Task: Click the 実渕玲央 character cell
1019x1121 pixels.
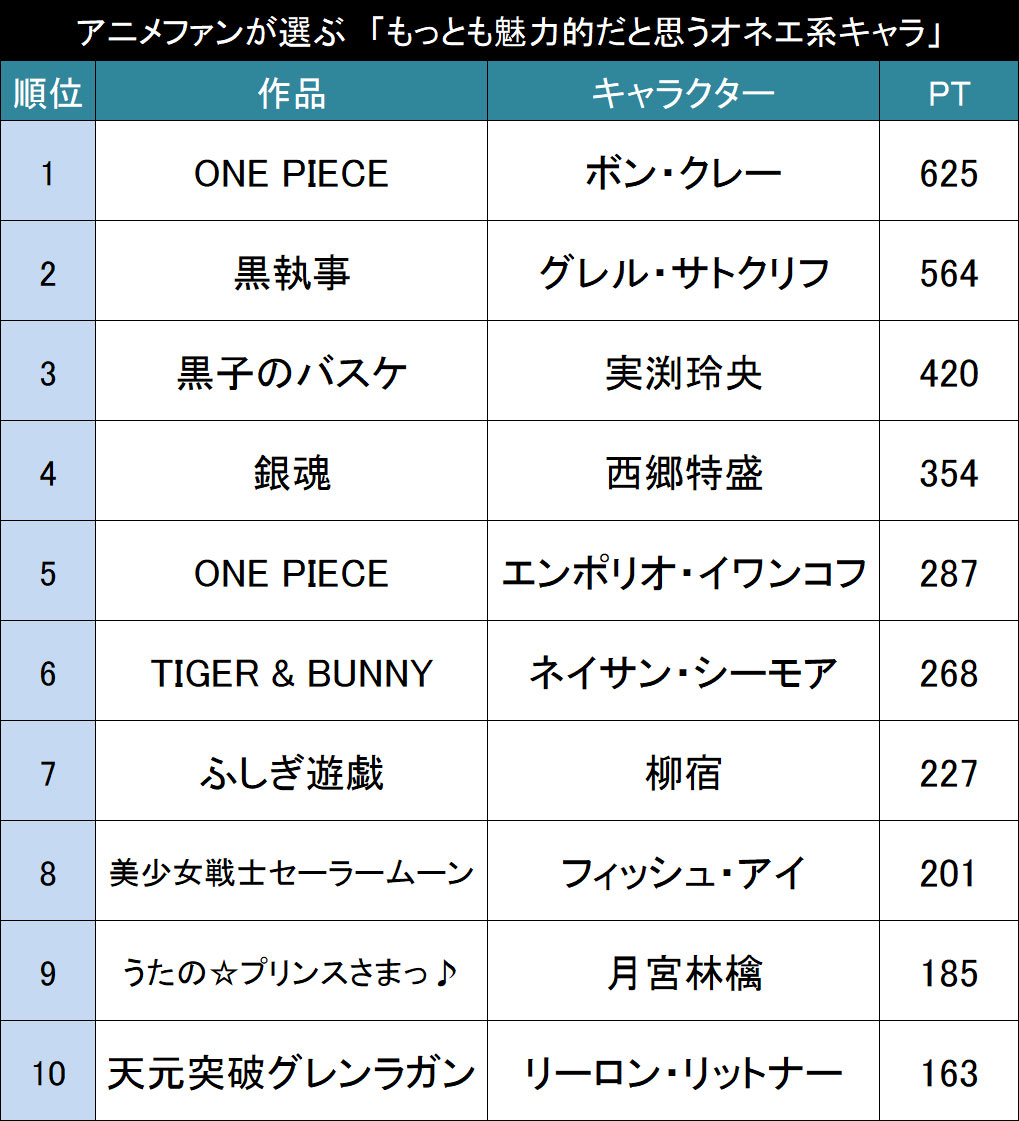Action: 683,371
